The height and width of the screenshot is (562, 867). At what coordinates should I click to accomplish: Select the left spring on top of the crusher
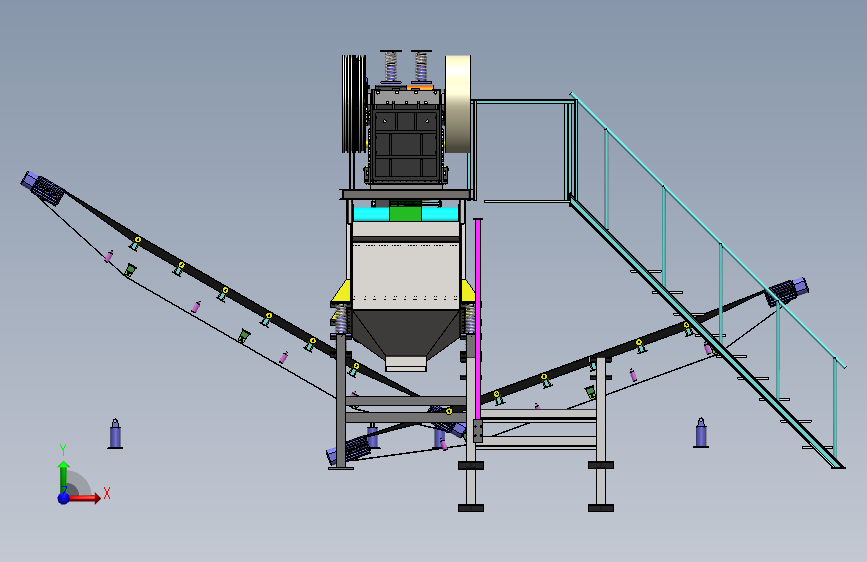(391, 66)
